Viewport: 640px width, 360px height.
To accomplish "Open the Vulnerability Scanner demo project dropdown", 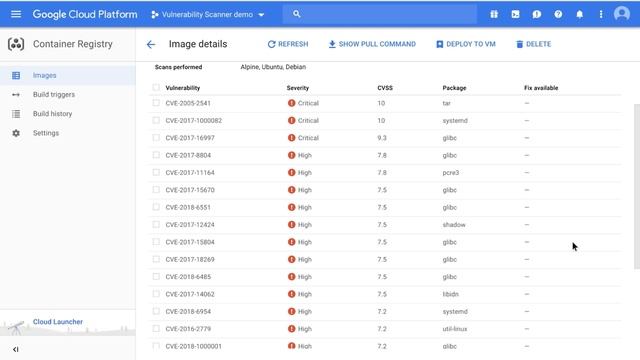I will [x=208, y=15].
